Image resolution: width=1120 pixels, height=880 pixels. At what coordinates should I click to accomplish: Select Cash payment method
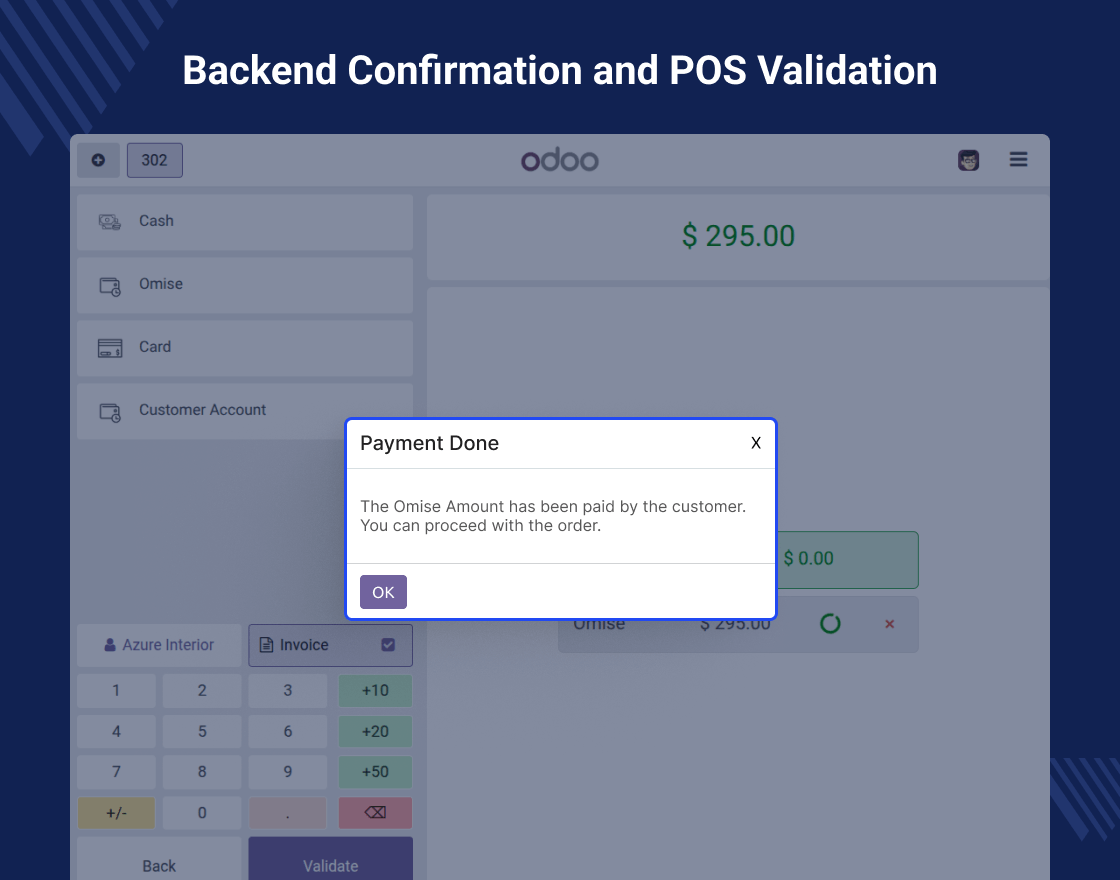pyautogui.click(x=244, y=221)
